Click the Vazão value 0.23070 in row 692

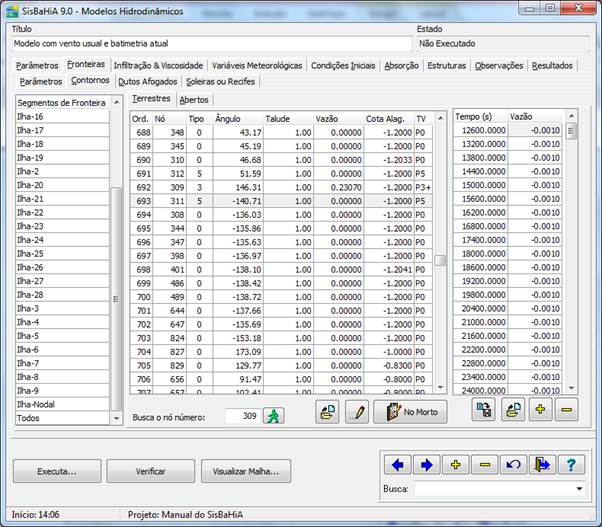click(338, 187)
